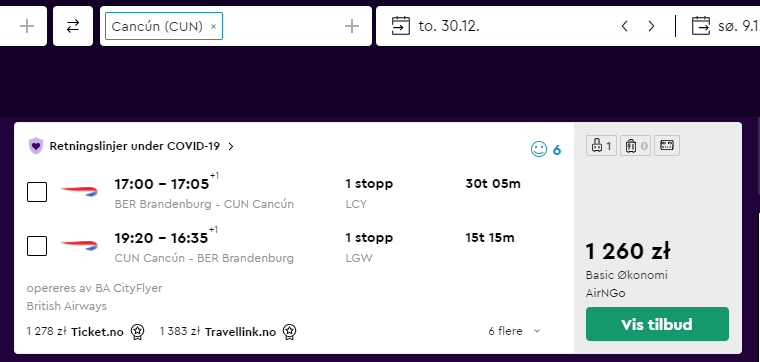Expand the 6 flere offers dropdown
Viewport: 760px width, 362px height.
514,331
